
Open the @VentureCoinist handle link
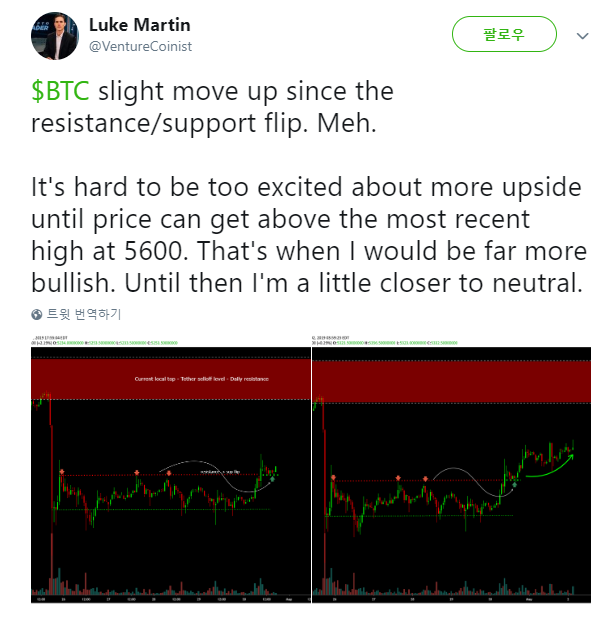pos(140,47)
